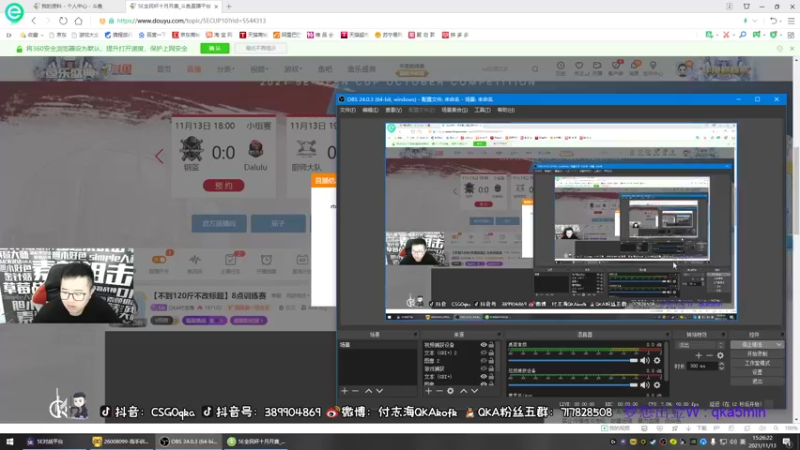The height and width of the screenshot is (450, 800).
Task: Remove selected scene using minus in Scenes panel
Action: click(x=356, y=391)
